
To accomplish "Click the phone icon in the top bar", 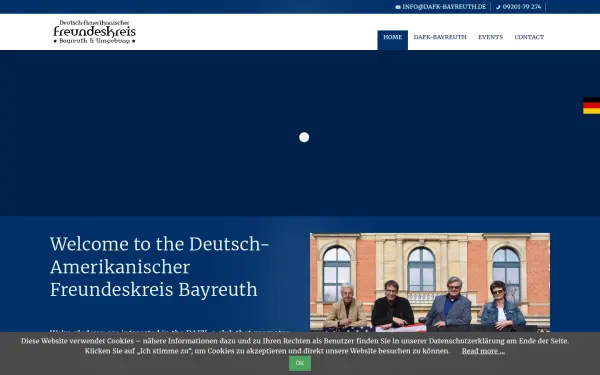I will (x=497, y=7).
